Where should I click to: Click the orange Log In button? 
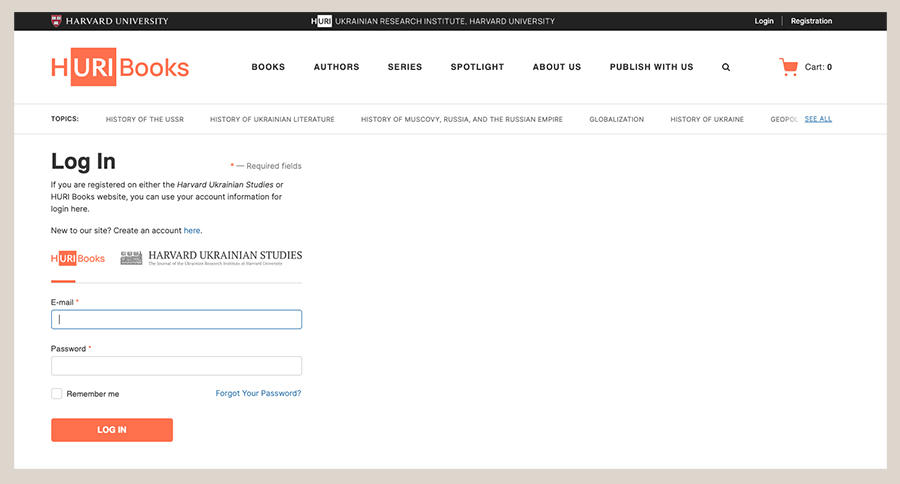pos(112,430)
